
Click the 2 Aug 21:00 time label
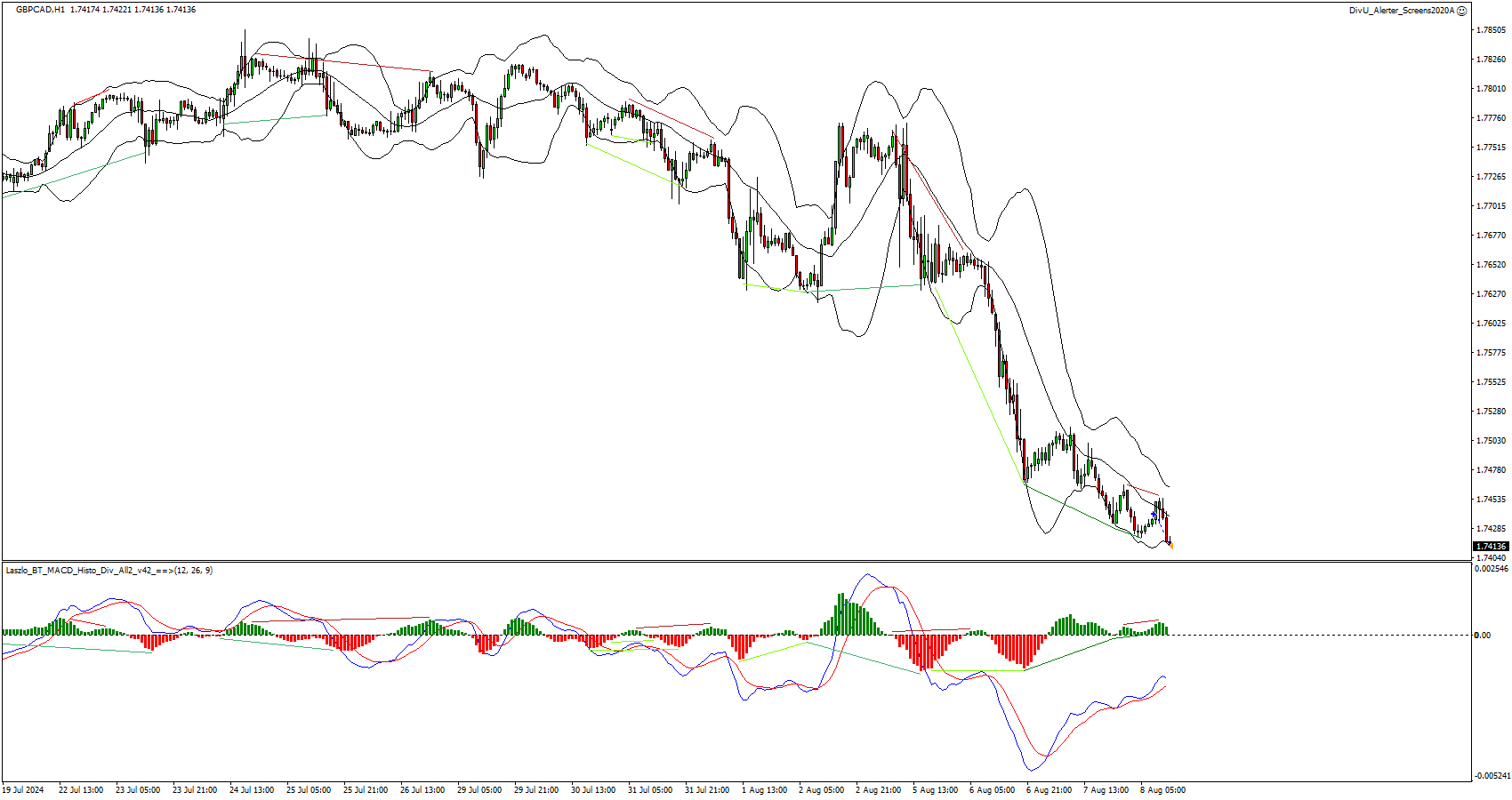878,789
